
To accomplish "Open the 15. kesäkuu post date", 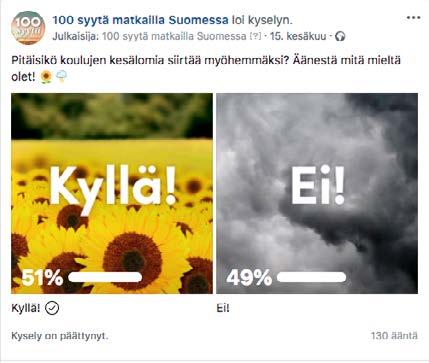I will coord(298,36).
